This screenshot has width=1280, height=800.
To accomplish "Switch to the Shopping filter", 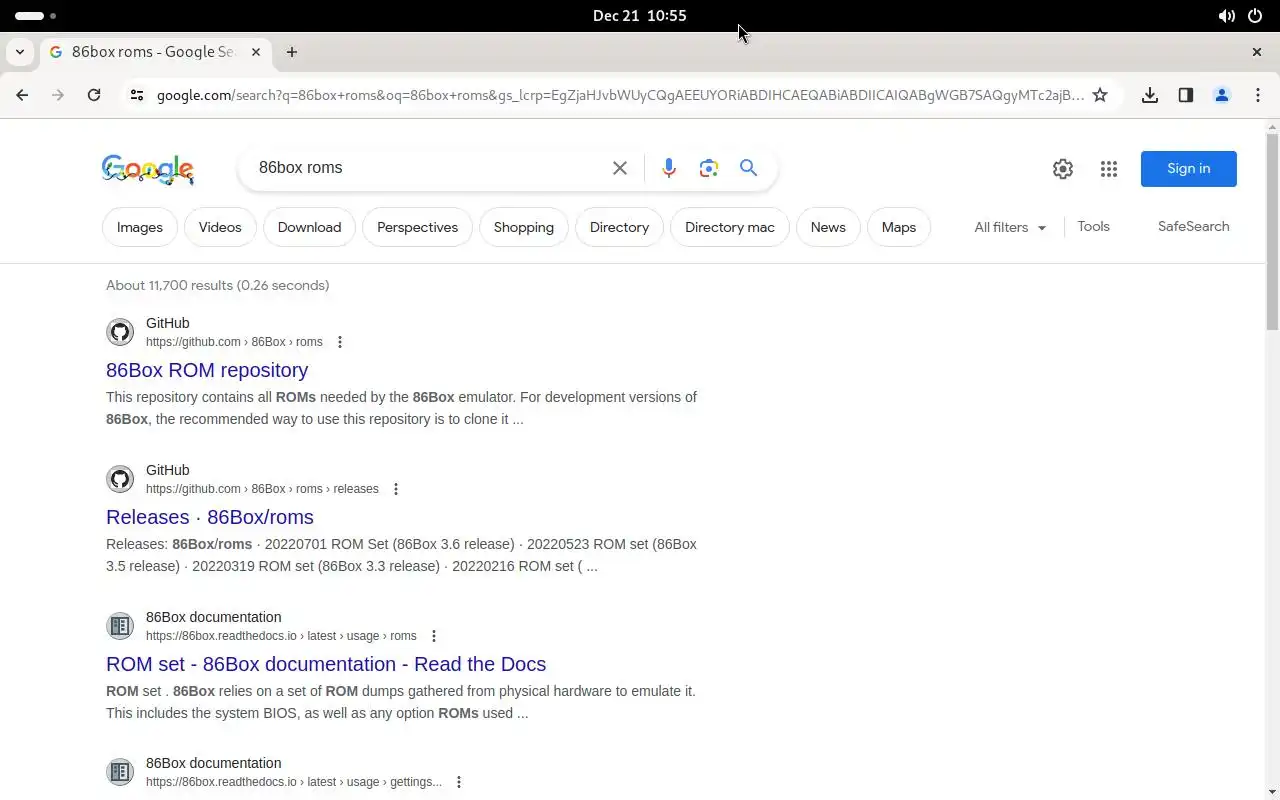I will pos(524,227).
